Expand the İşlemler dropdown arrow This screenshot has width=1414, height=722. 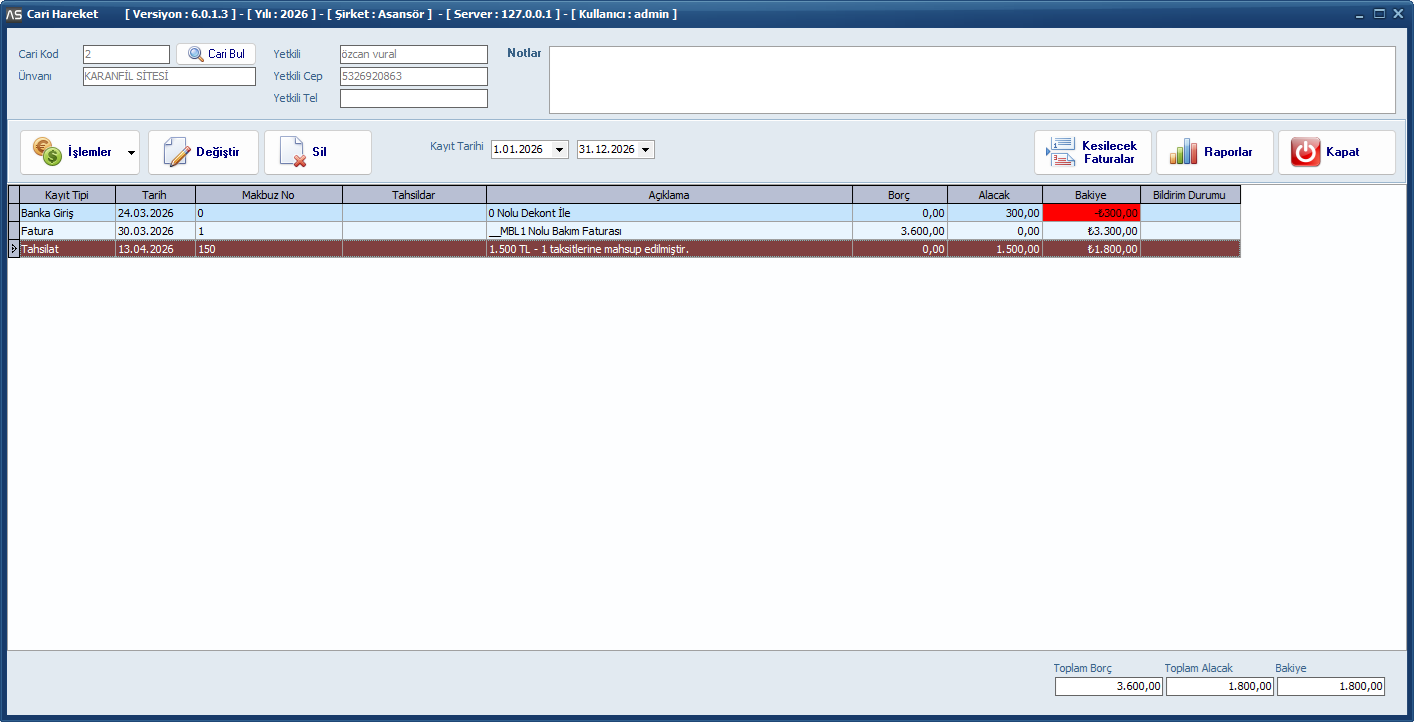point(131,153)
